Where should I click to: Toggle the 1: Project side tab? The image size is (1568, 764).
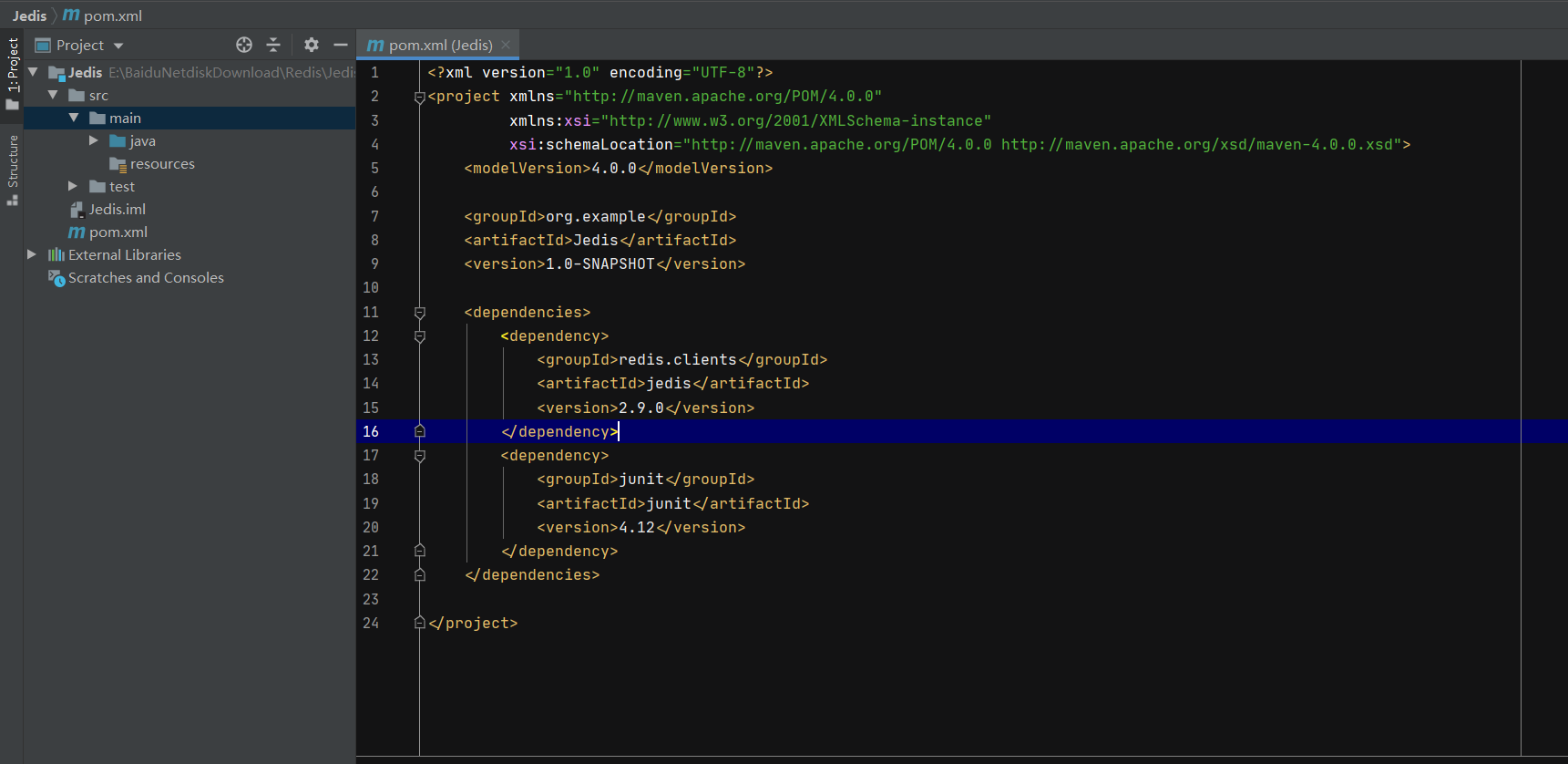coord(12,74)
